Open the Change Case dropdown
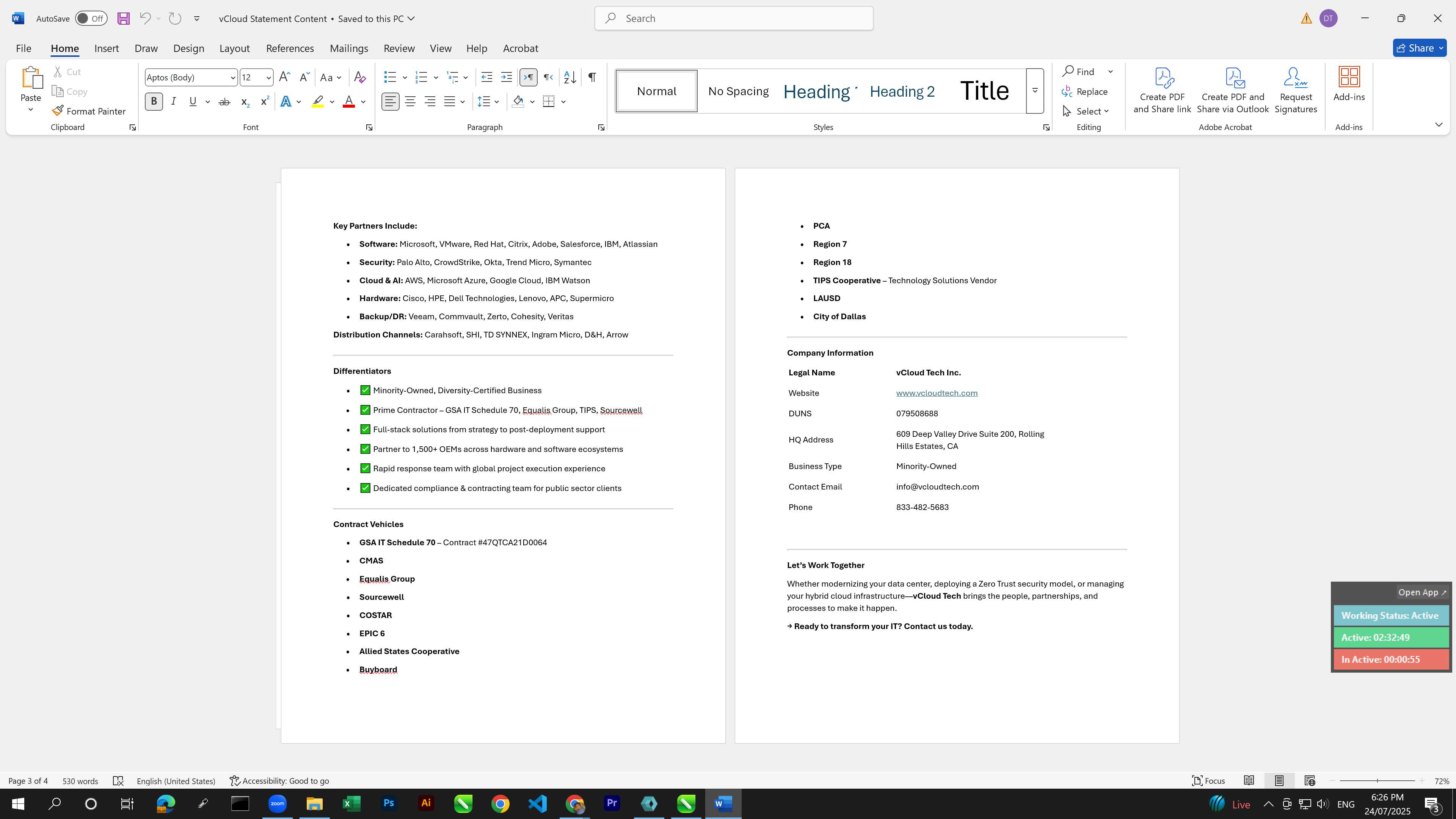 click(331, 77)
